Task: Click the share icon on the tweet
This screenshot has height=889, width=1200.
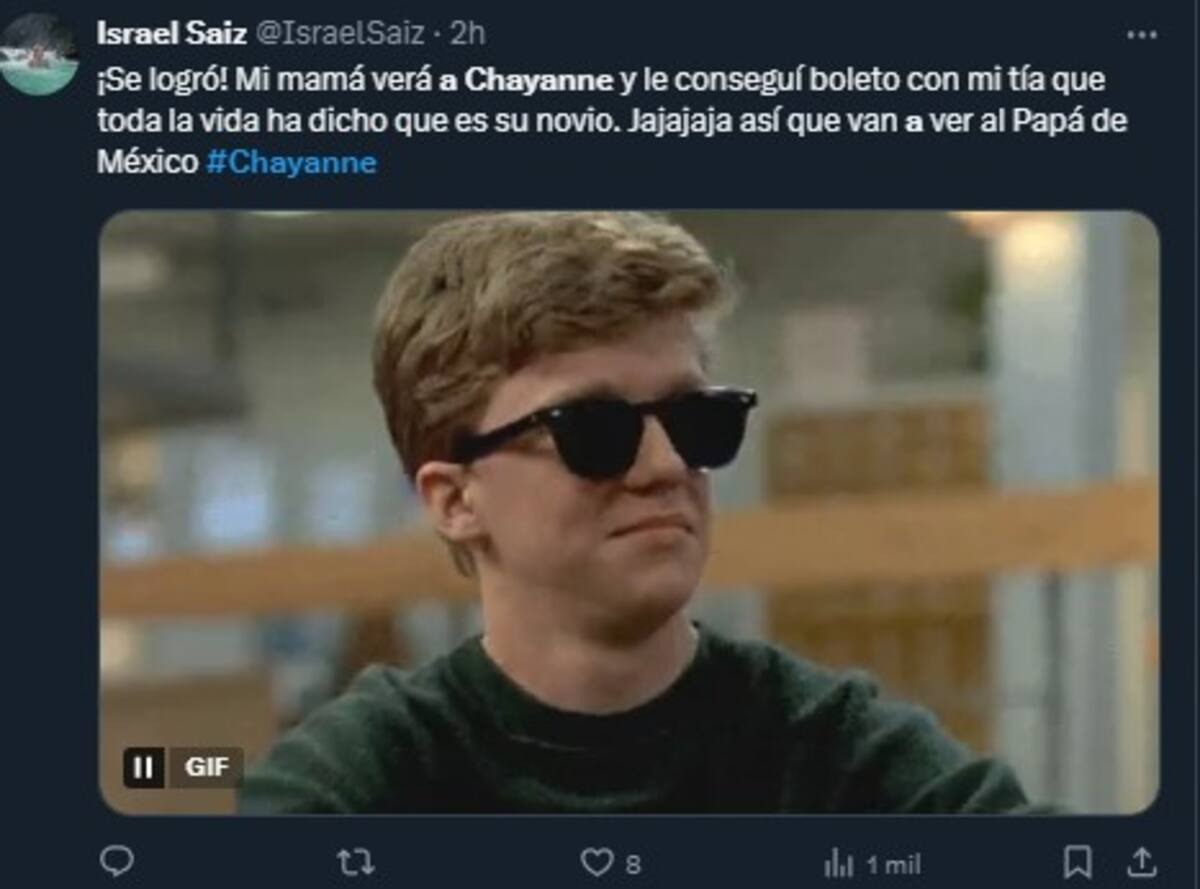Action: pyautogui.click(x=1141, y=861)
